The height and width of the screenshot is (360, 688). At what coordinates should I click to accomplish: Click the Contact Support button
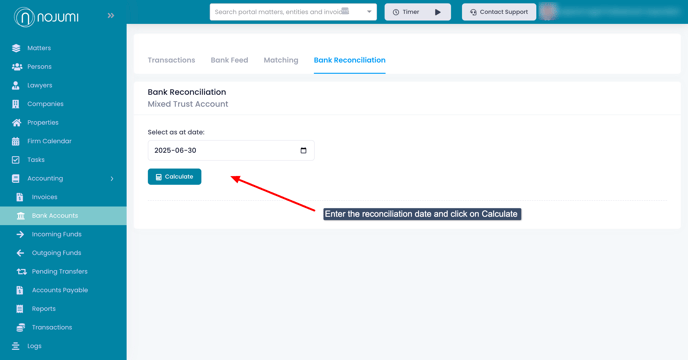click(x=499, y=12)
